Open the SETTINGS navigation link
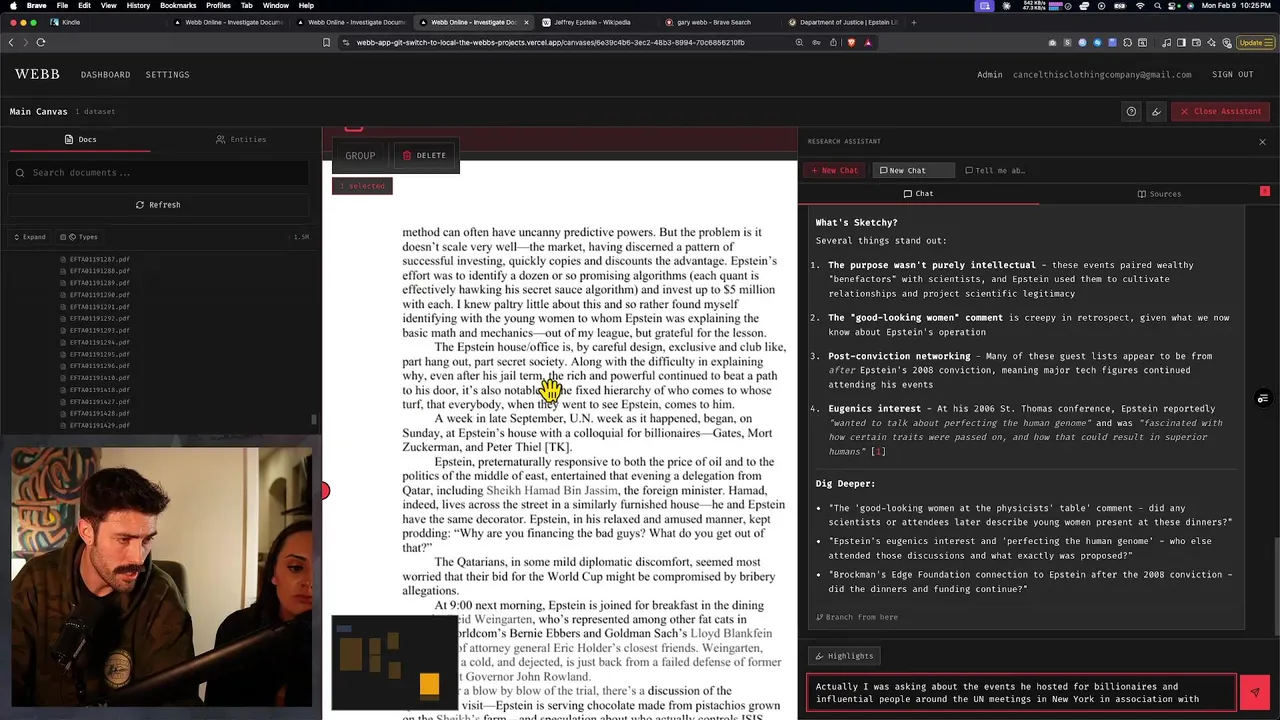Image resolution: width=1280 pixels, height=720 pixels. point(167,75)
